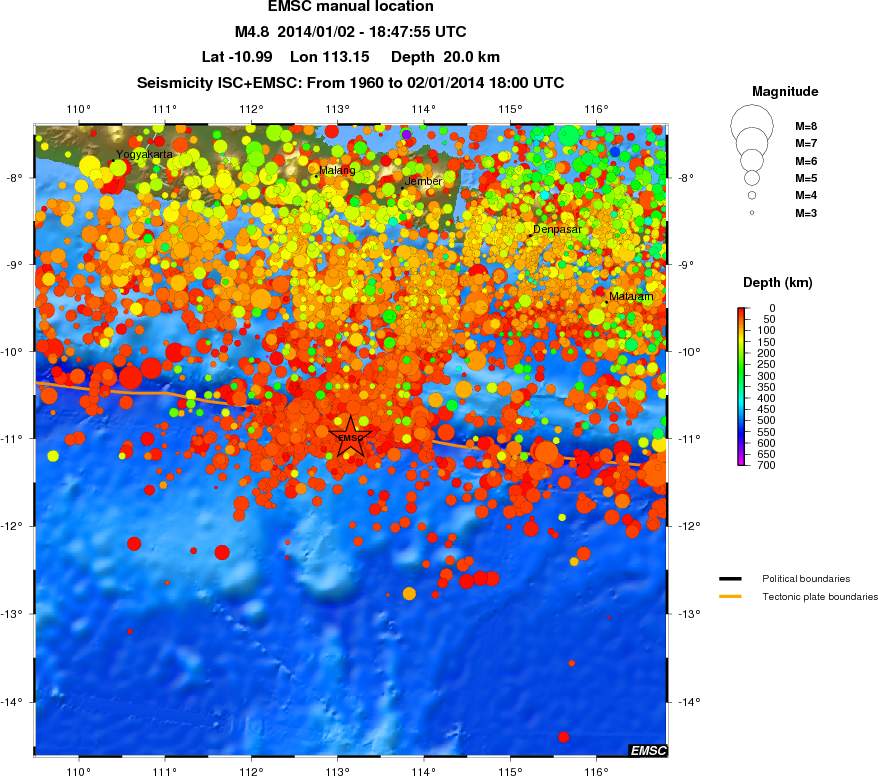Click the 'Magnitude' legend heading

coord(785,91)
